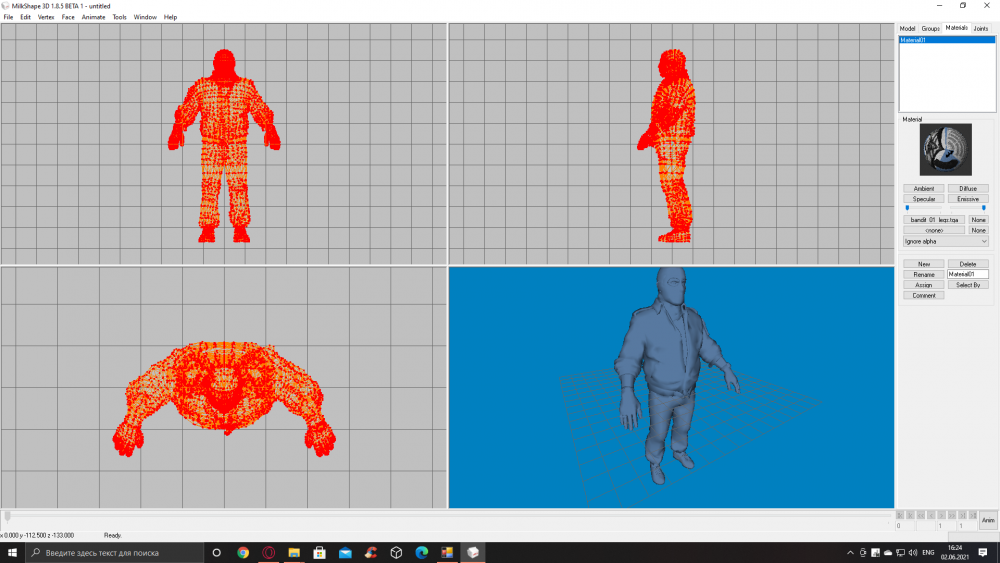The image size is (1000, 563).
Task: Click the play forward (>>) animation button
Action: pos(952,515)
